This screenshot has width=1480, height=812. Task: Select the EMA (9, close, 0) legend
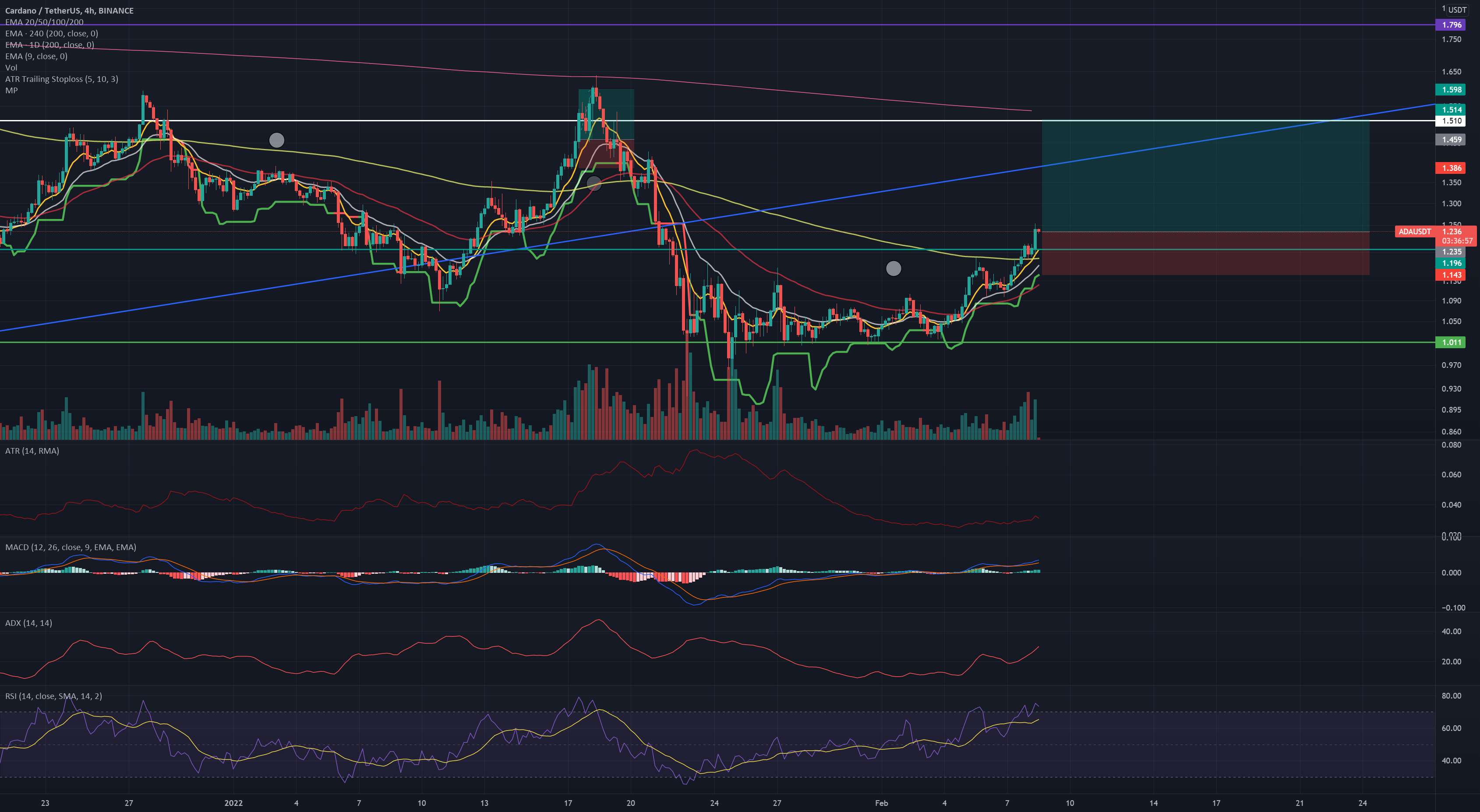pyautogui.click(x=36, y=56)
